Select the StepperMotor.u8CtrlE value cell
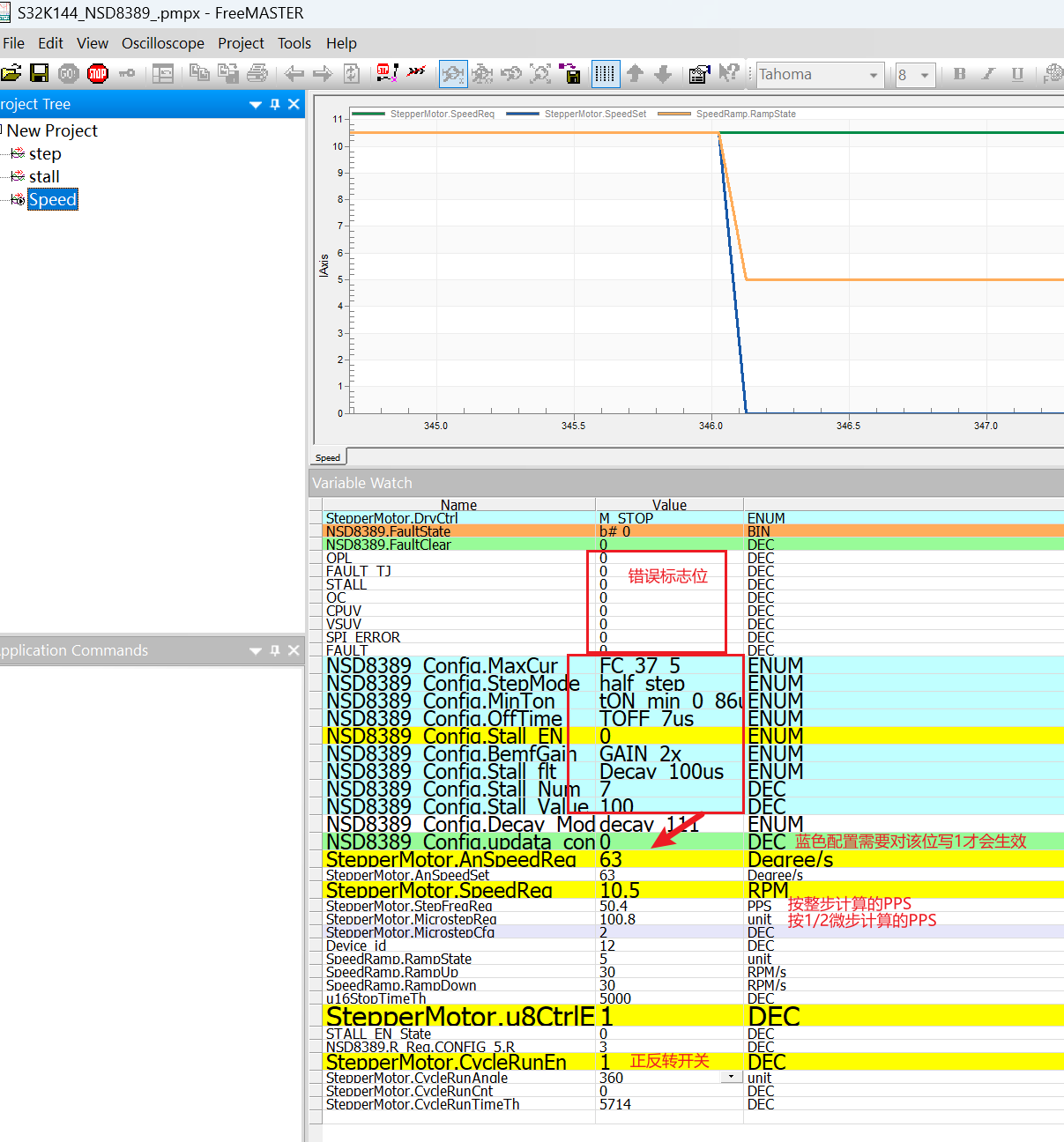 [x=670, y=1016]
